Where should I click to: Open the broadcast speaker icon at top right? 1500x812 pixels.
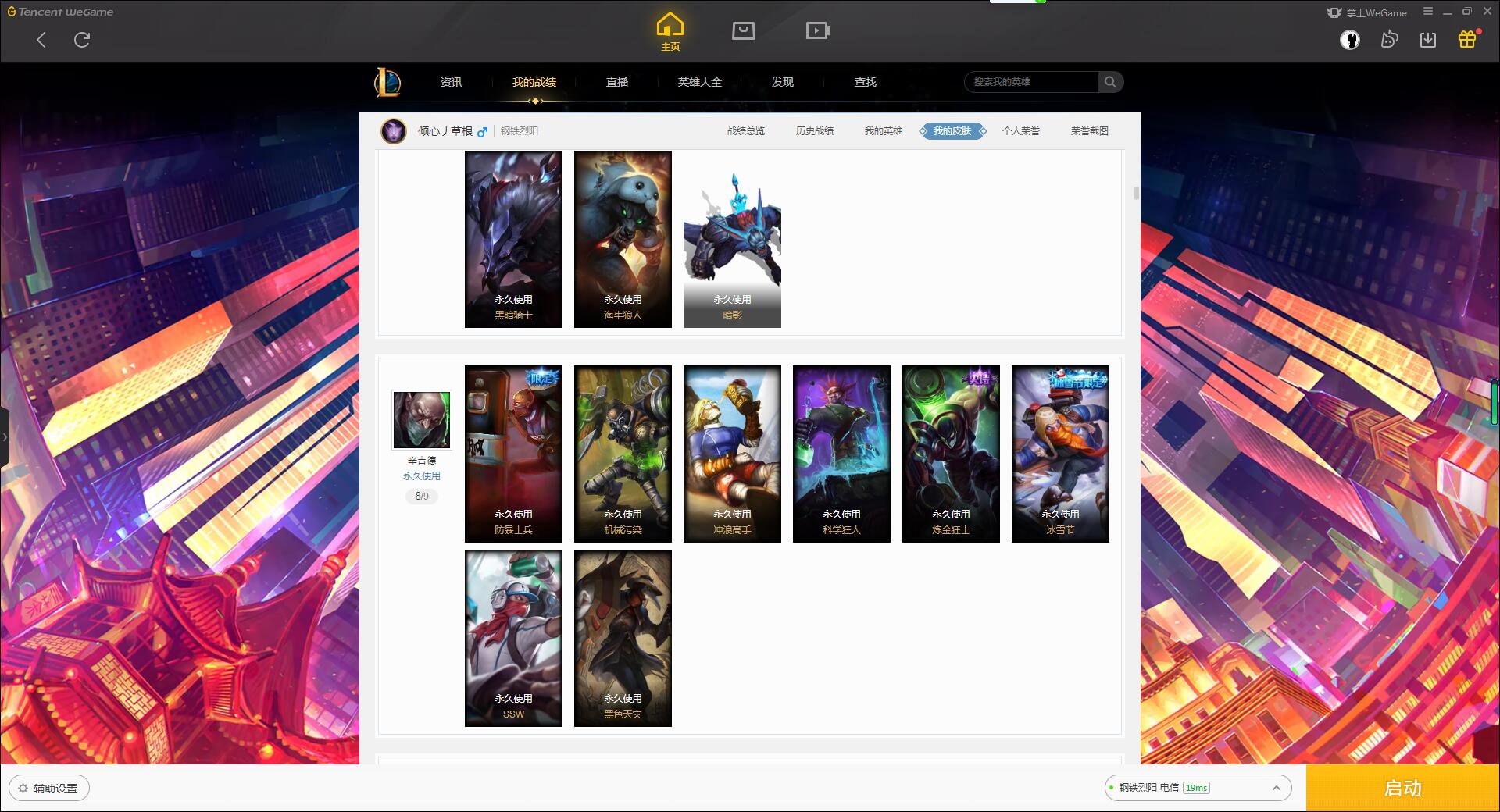click(1389, 40)
